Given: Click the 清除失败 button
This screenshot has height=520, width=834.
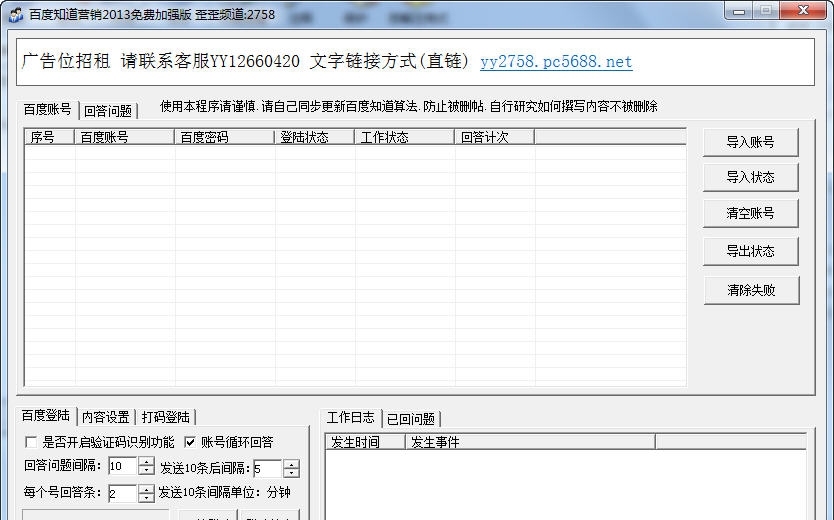Looking at the screenshot, I should coord(751,290).
